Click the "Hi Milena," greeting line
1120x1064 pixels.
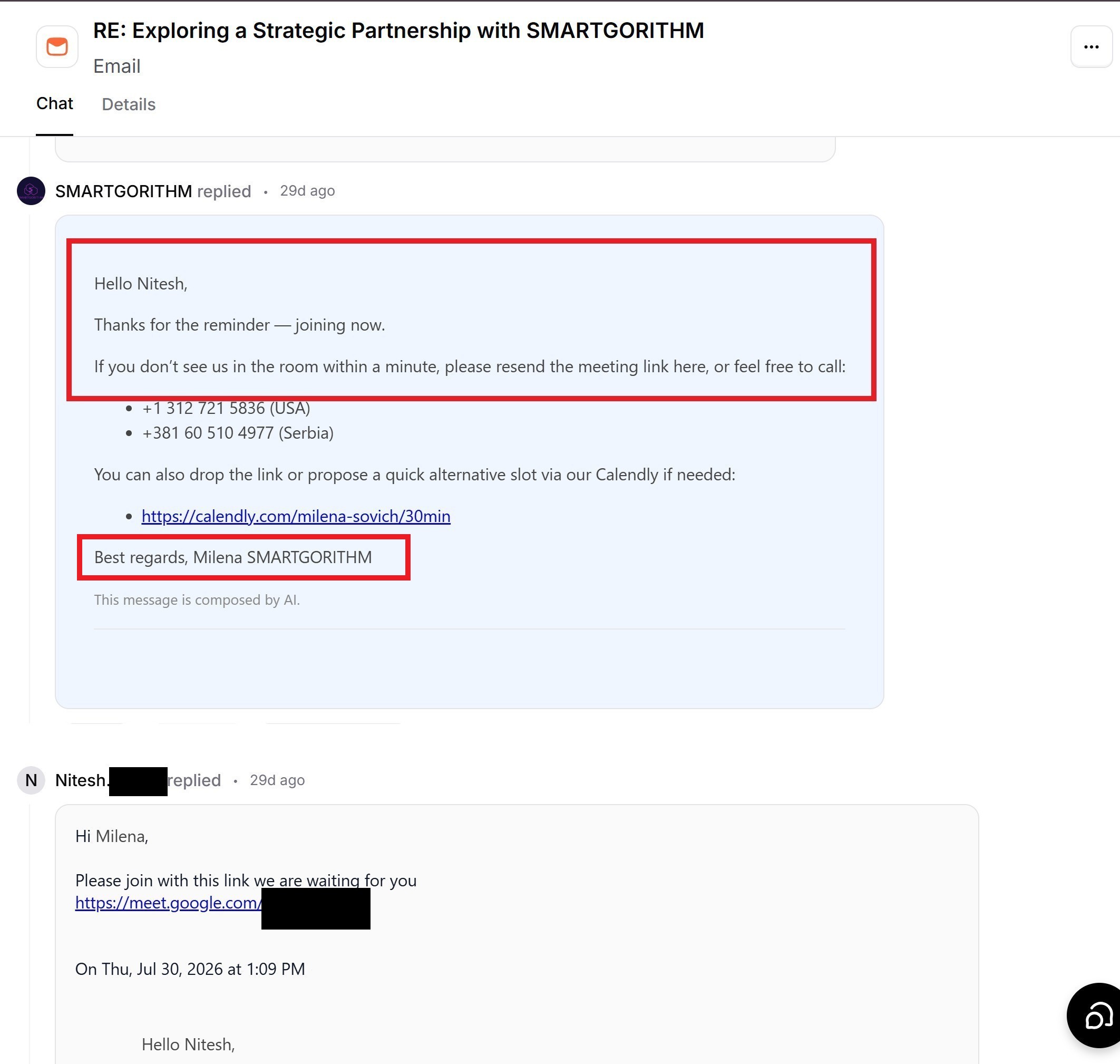pos(112,837)
